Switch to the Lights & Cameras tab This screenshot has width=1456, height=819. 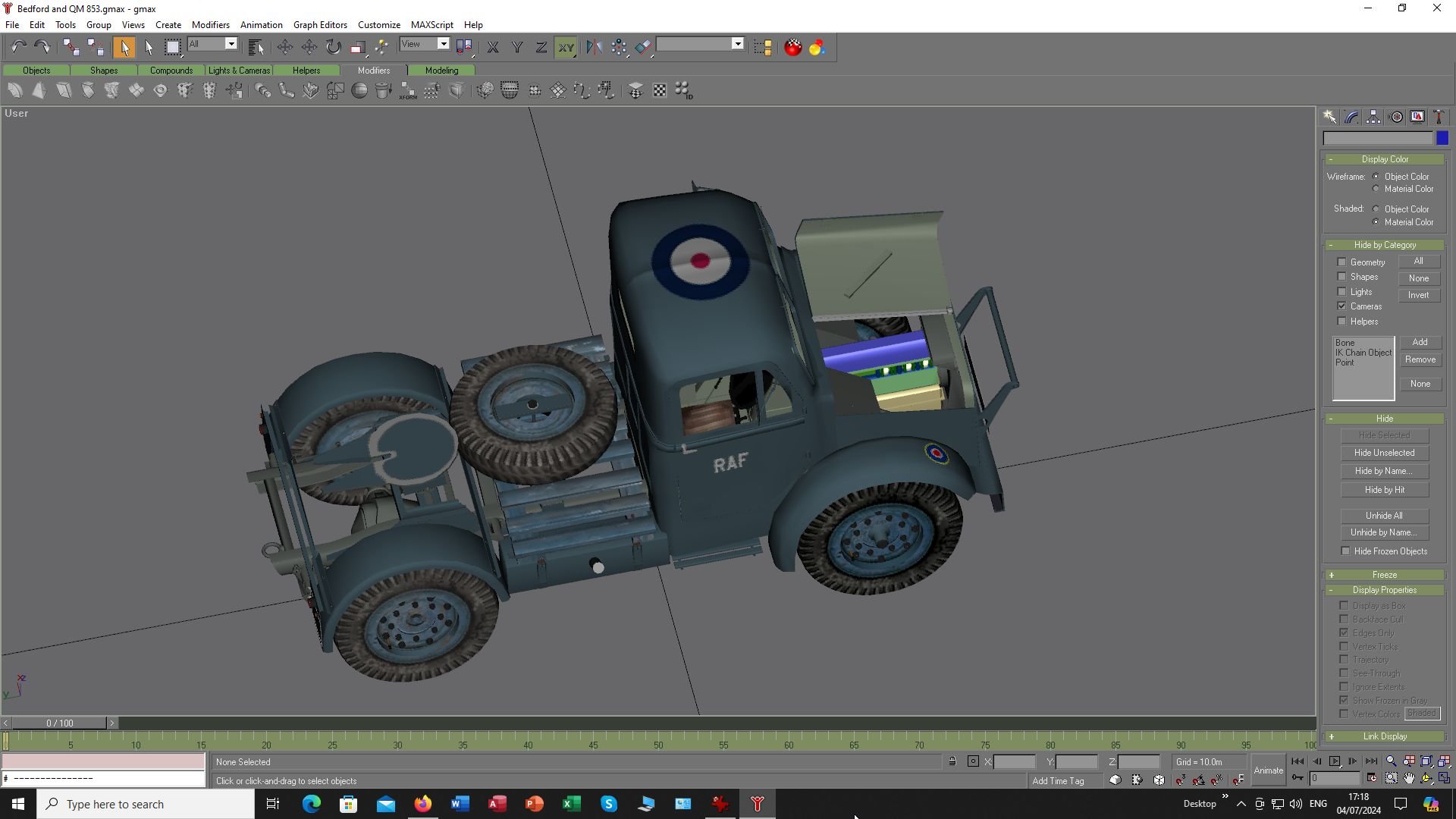(239, 71)
